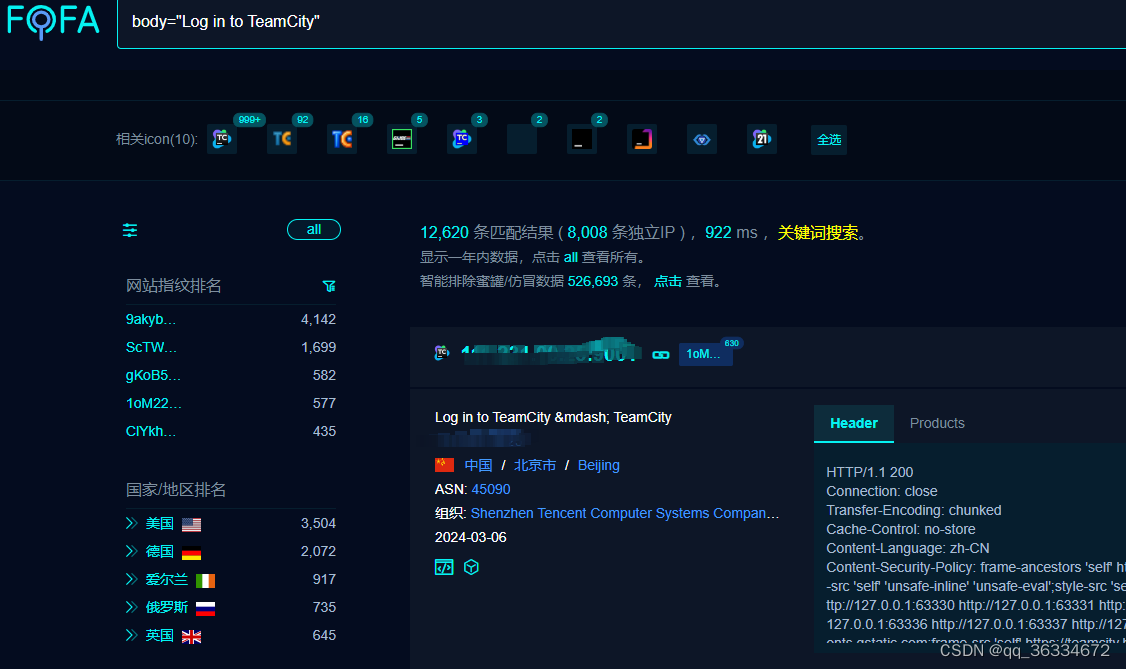Open the page source code icon
The image size is (1126, 669).
[445, 567]
